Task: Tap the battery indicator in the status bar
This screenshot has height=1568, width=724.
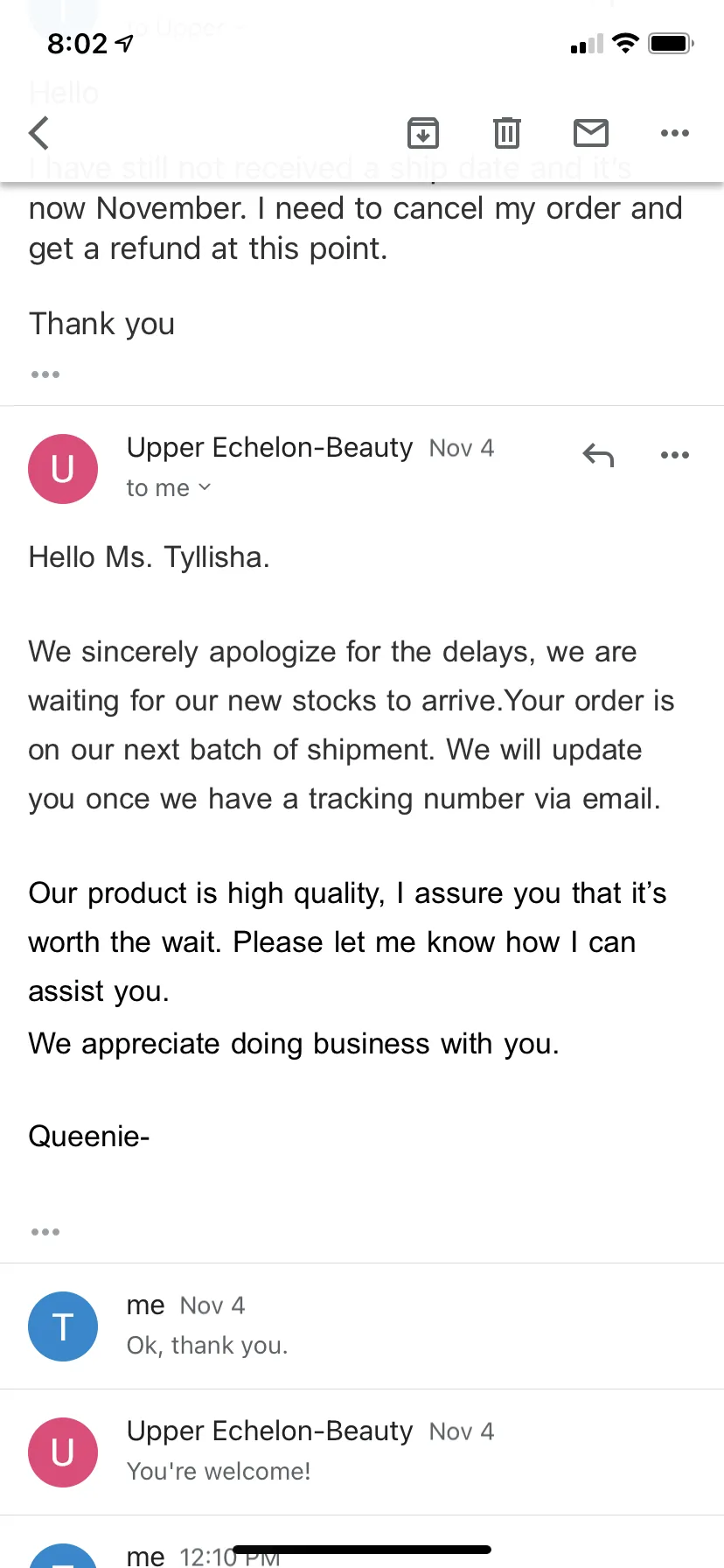Action: pos(672,43)
